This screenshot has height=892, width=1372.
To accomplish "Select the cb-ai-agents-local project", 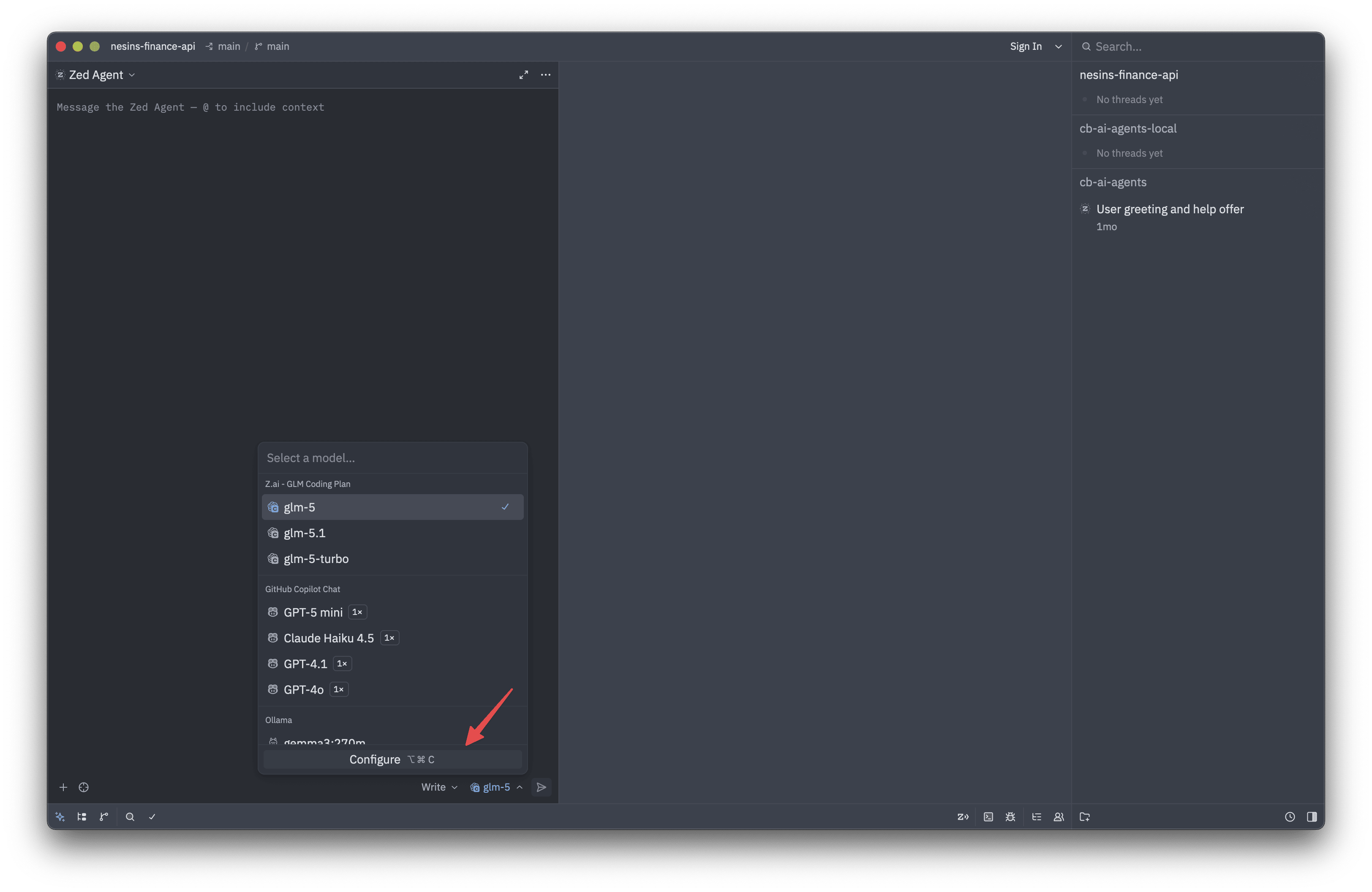I will point(1127,128).
